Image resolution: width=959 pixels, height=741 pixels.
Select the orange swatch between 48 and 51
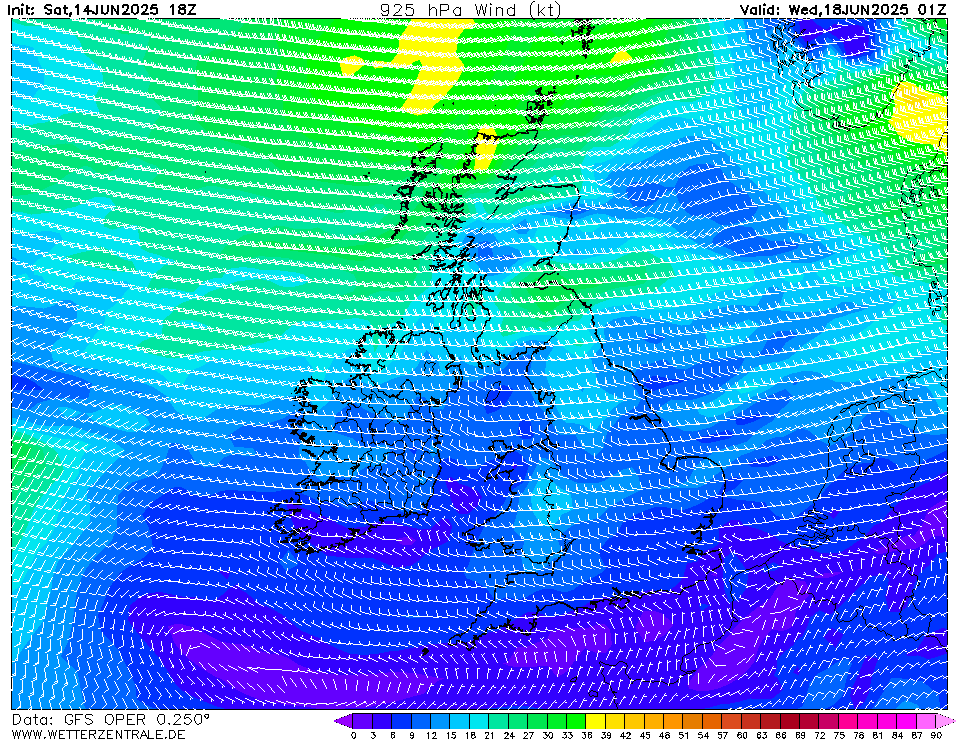point(673,720)
